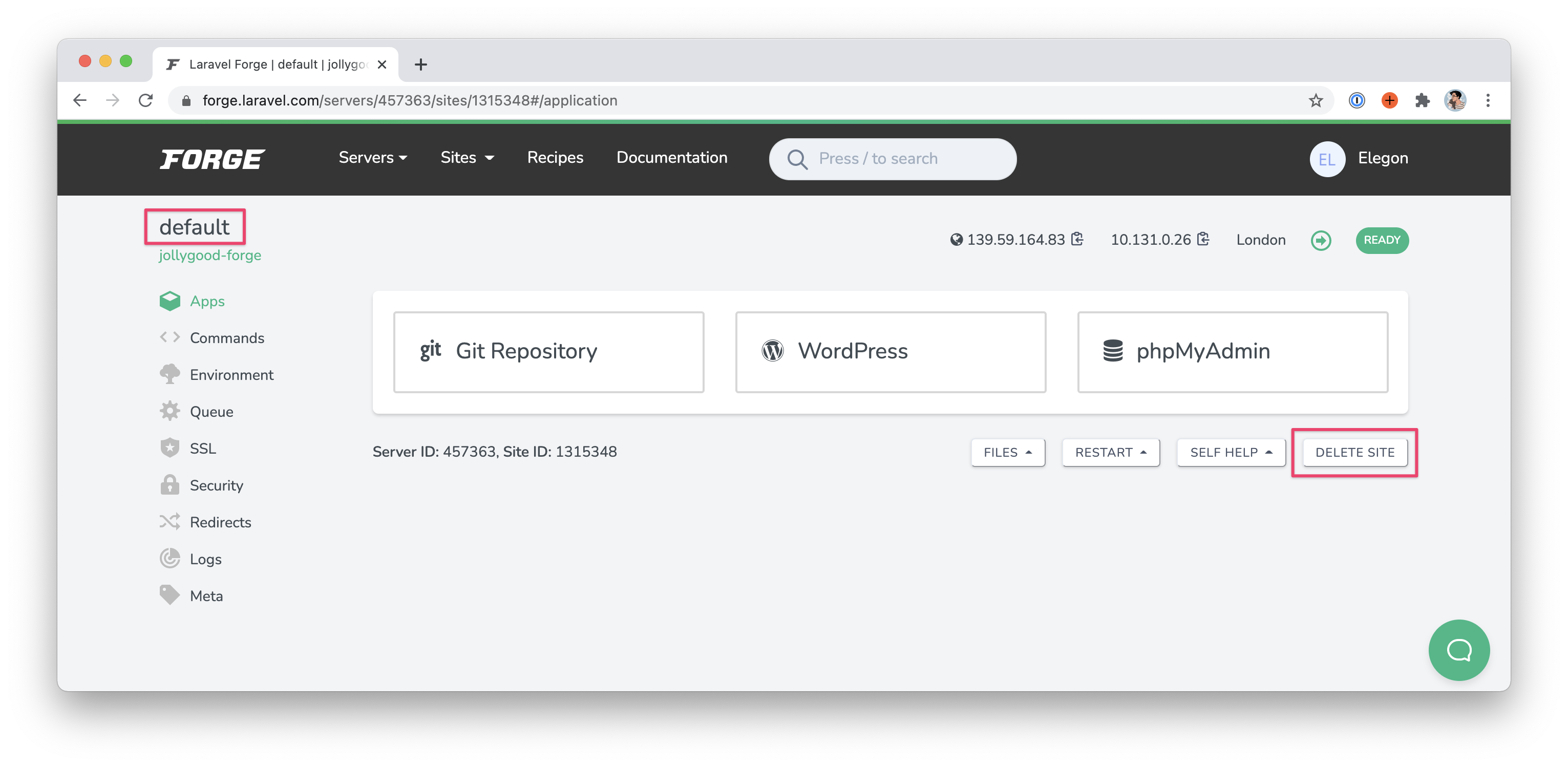Screen dimensions: 1568x767
Task: Click the Elegon account name
Action: pos(1383,158)
